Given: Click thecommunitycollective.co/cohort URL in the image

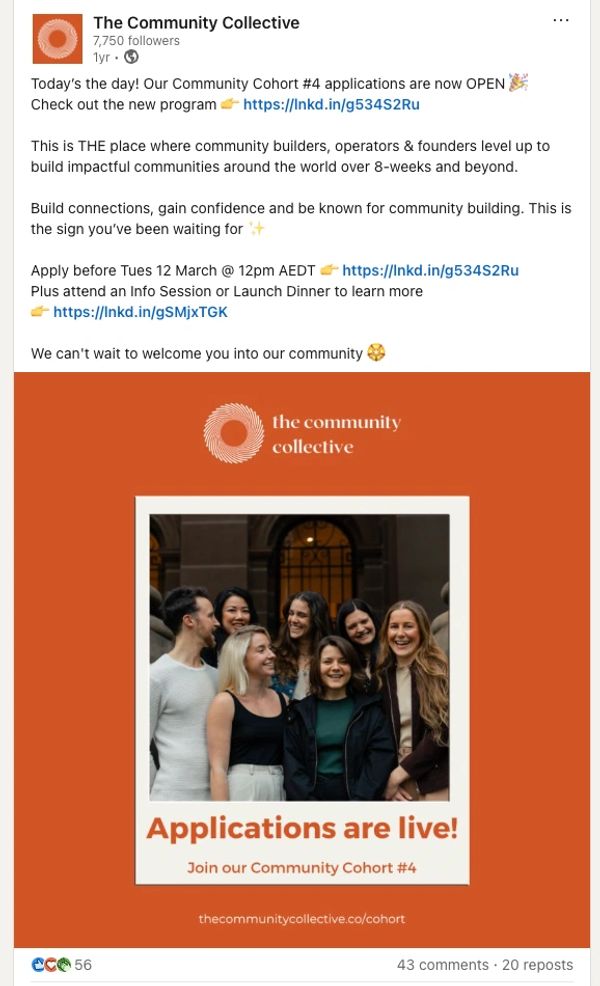Looking at the screenshot, I should click(x=301, y=918).
